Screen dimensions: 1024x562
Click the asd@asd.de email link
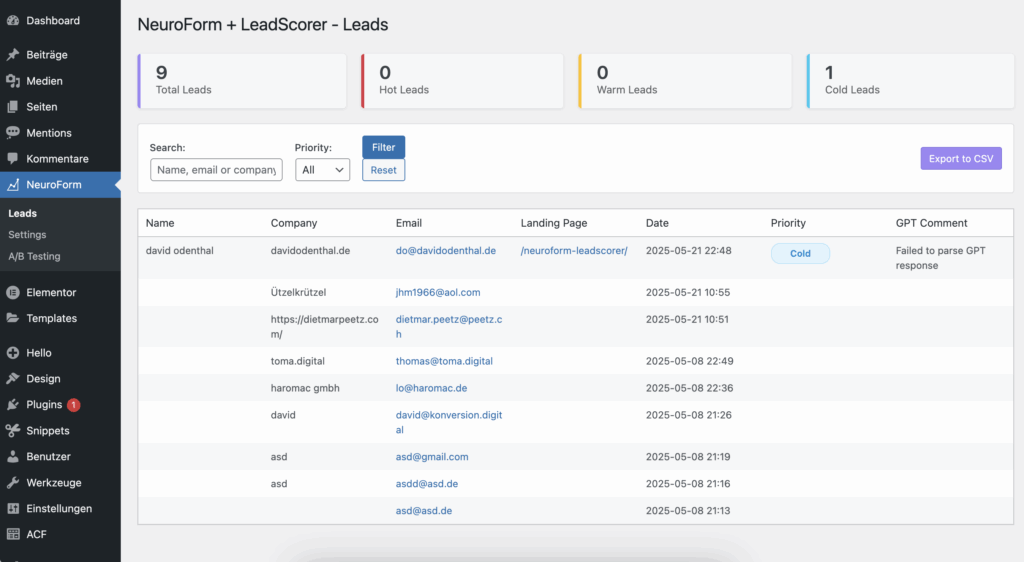coord(424,510)
